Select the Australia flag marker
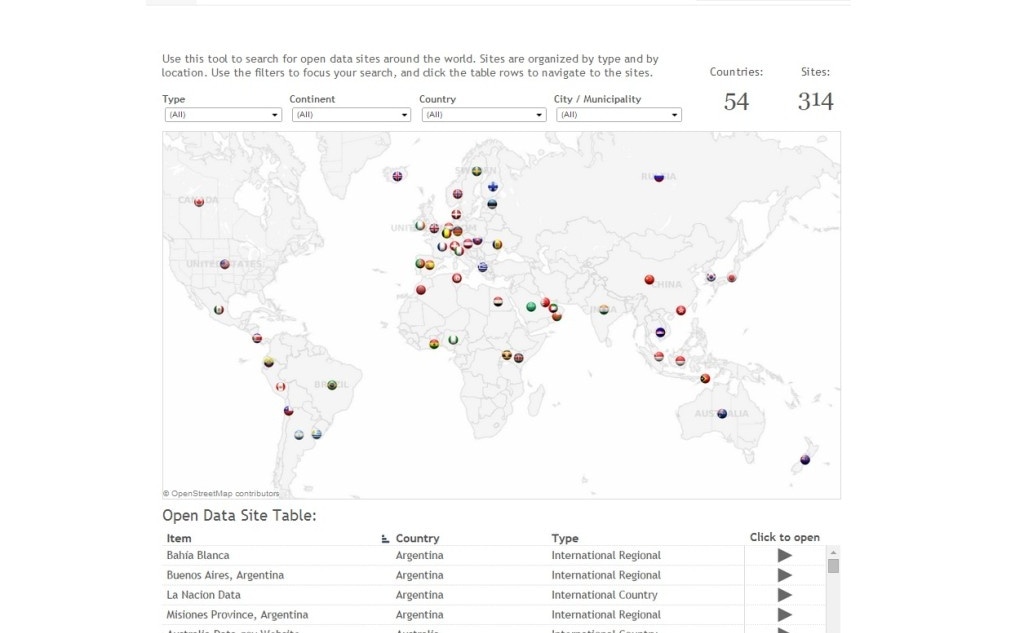The height and width of the screenshot is (633, 1024). click(723, 413)
